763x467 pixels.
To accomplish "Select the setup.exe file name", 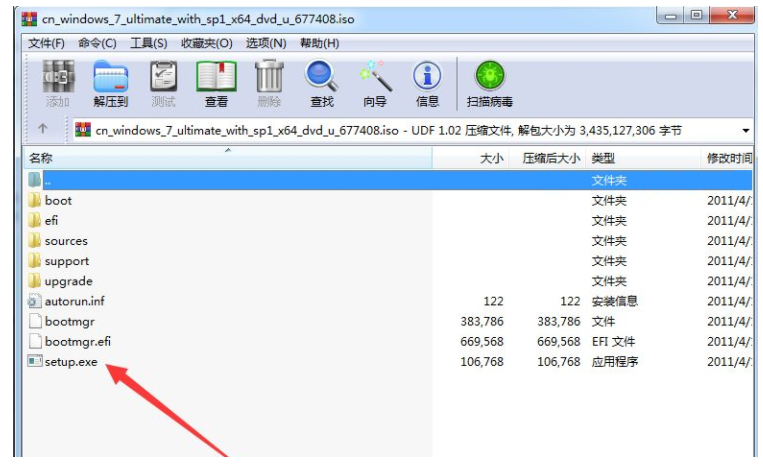I will (x=71, y=362).
